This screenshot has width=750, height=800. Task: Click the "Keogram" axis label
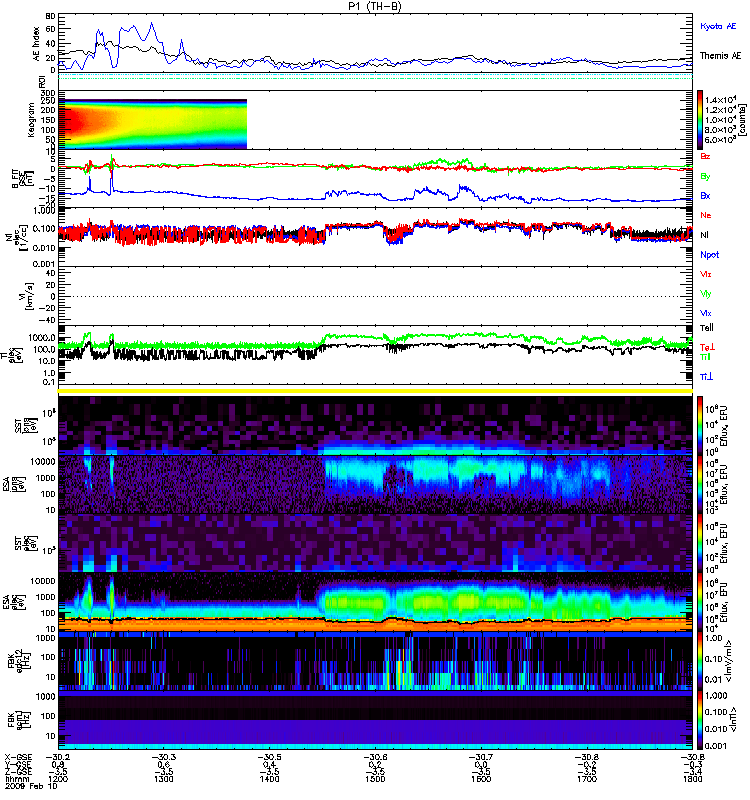31,120
